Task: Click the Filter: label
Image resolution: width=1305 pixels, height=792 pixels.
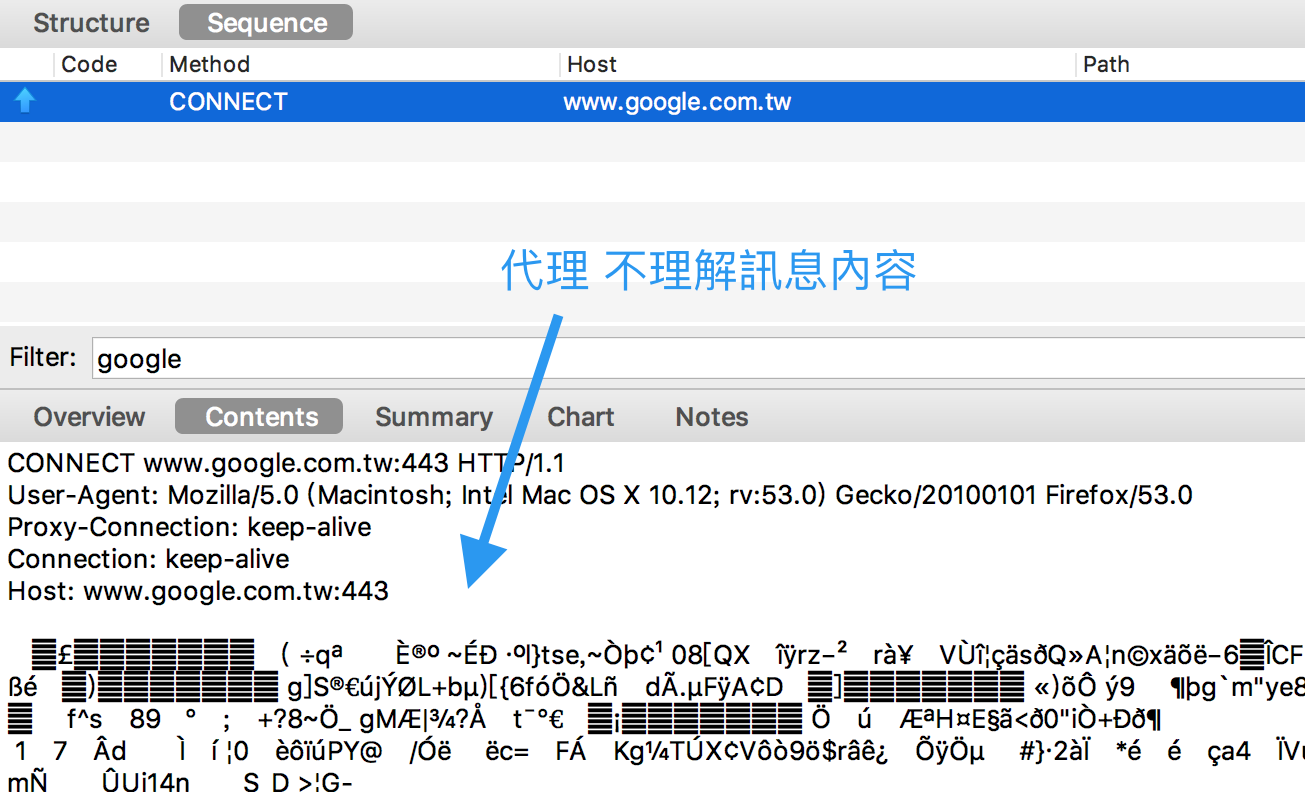Action: coord(43,357)
